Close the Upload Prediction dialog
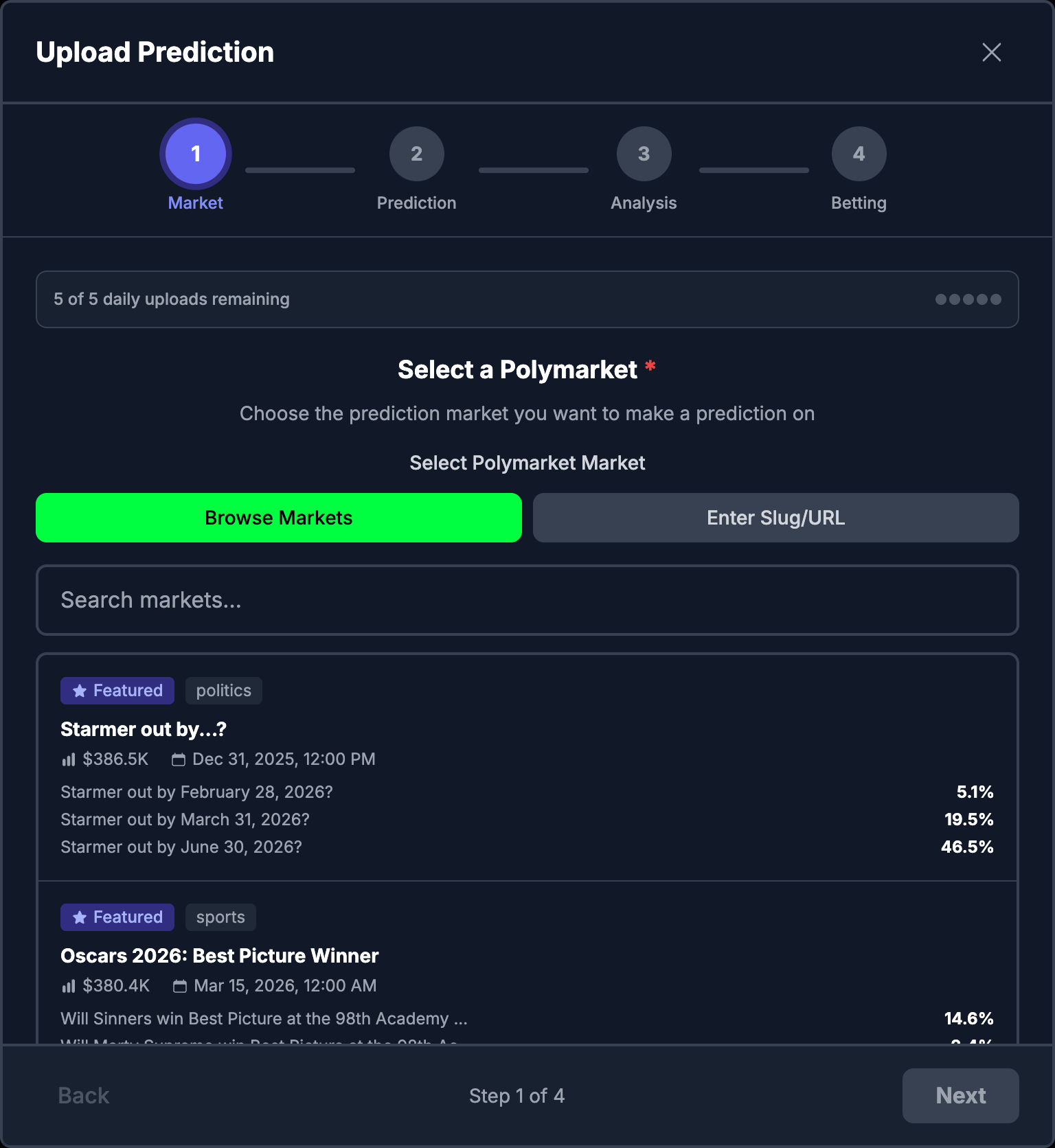Screen dimensions: 1055x1148 coord(991,51)
